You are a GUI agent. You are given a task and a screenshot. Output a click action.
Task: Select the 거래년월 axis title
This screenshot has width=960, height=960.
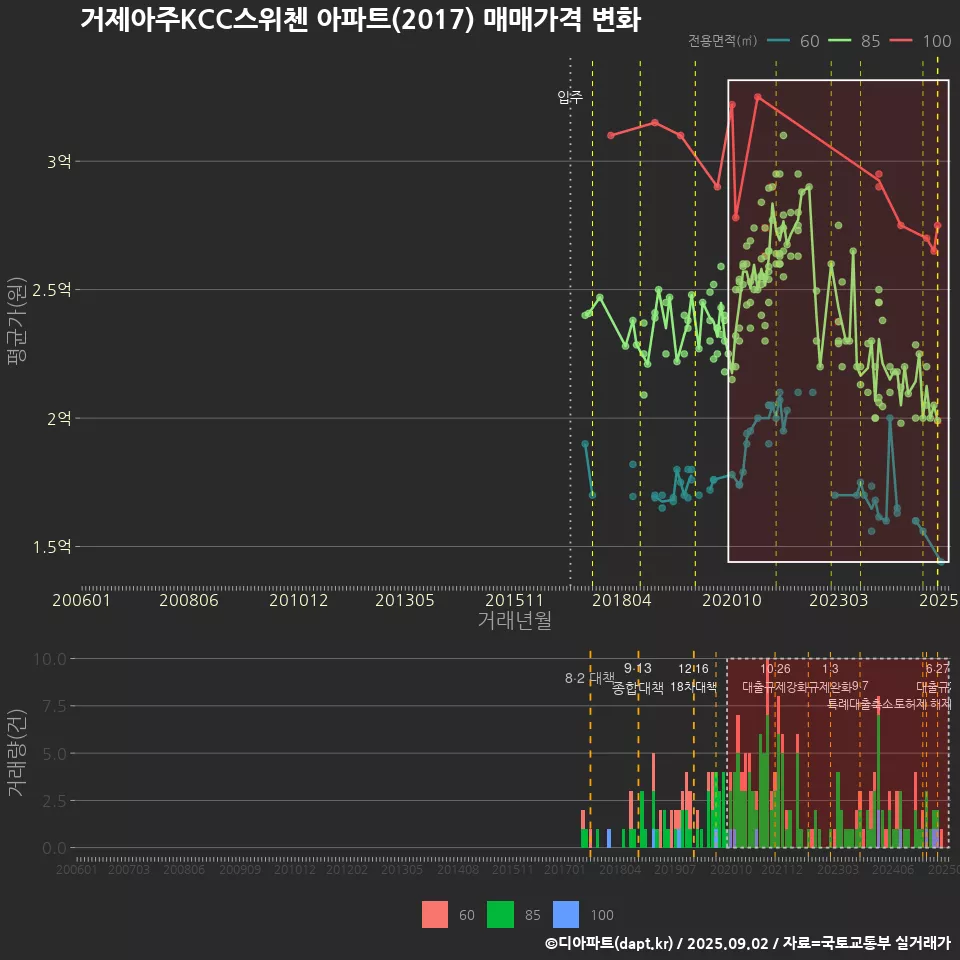[x=514, y=620]
